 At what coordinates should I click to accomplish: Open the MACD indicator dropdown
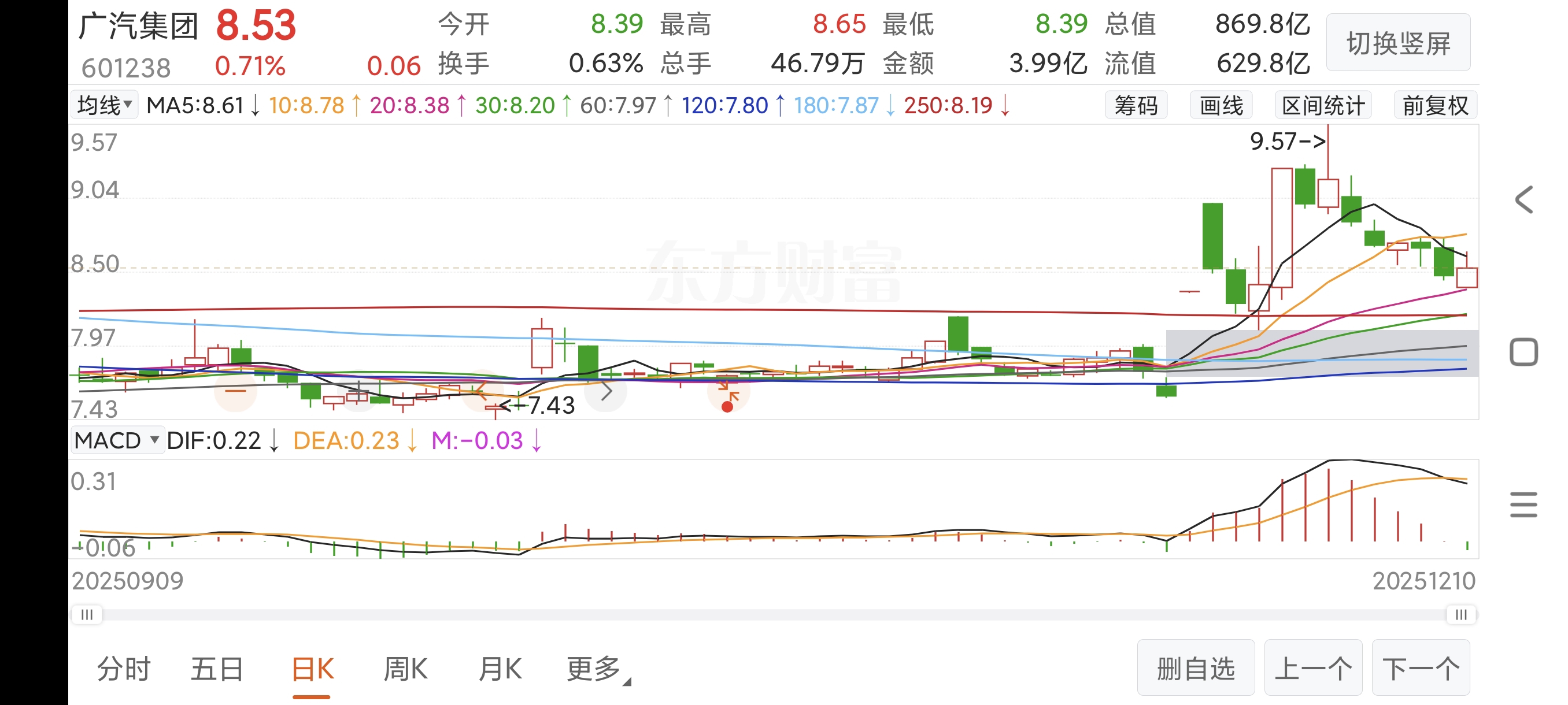[x=117, y=440]
